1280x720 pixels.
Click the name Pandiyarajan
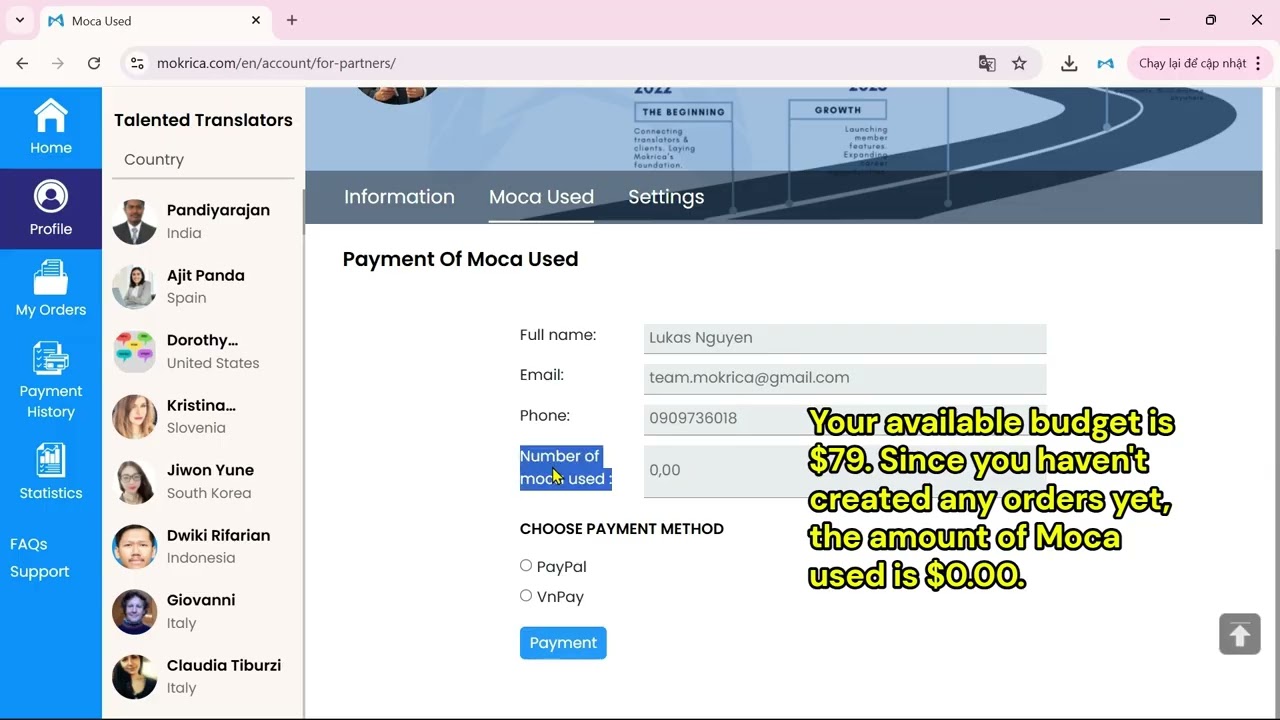click(x=218, y=210)
